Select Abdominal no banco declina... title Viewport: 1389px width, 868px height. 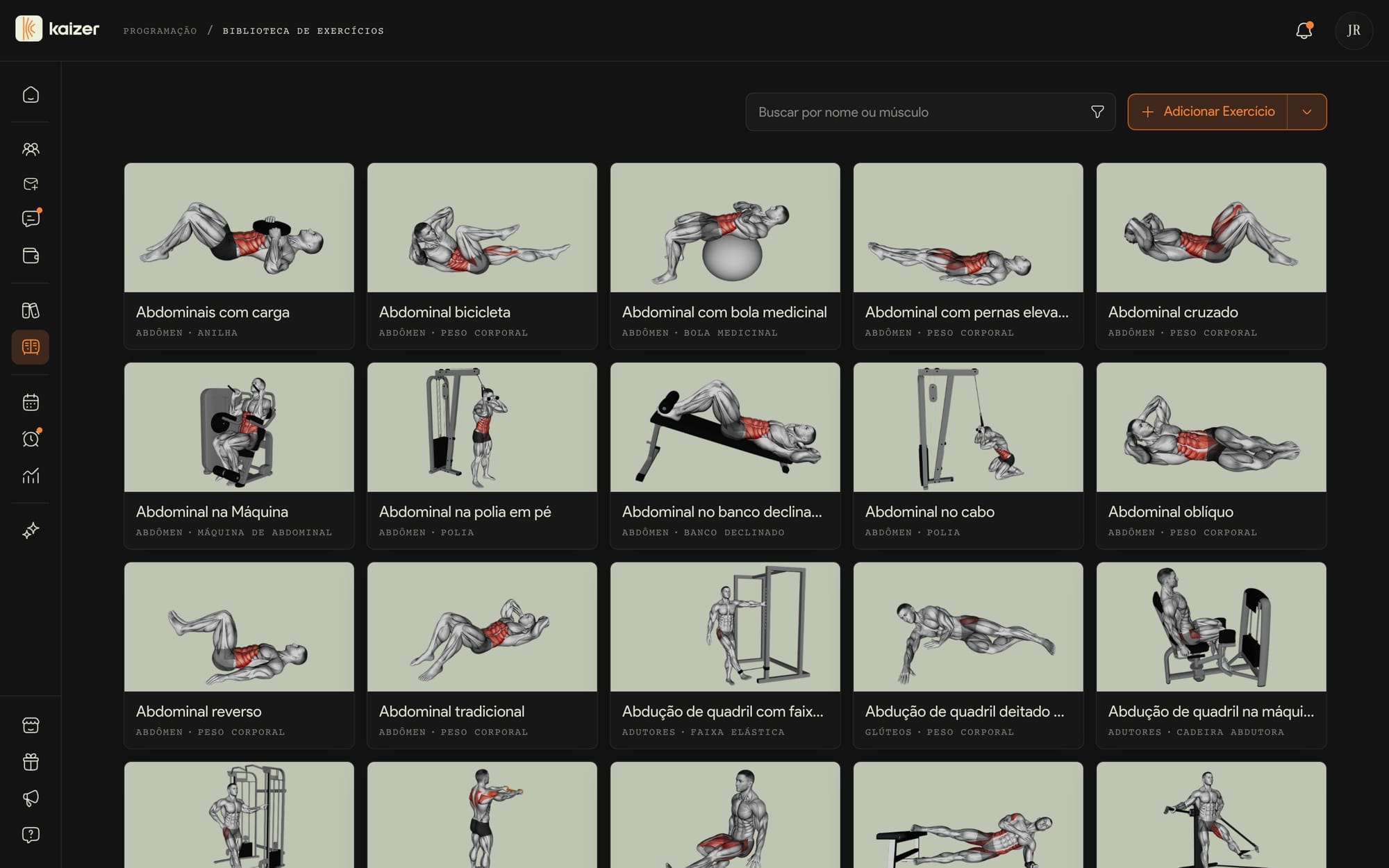pyautogui.click(x=722, y=512)
